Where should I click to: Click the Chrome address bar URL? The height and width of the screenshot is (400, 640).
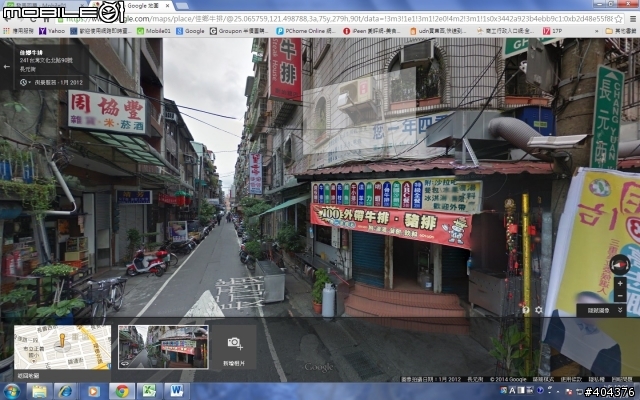339,19
